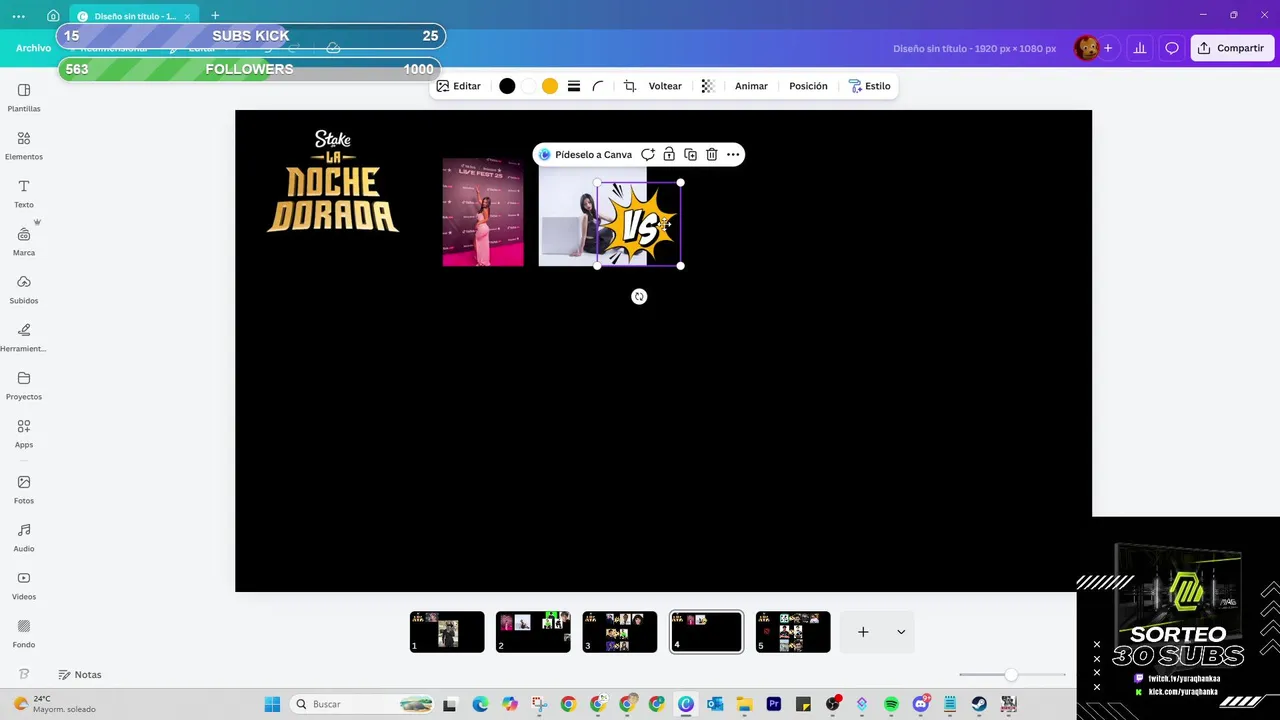The image size is (1280, 720).
Task: Click Estilo in toolbar
Action: (869, 86)
